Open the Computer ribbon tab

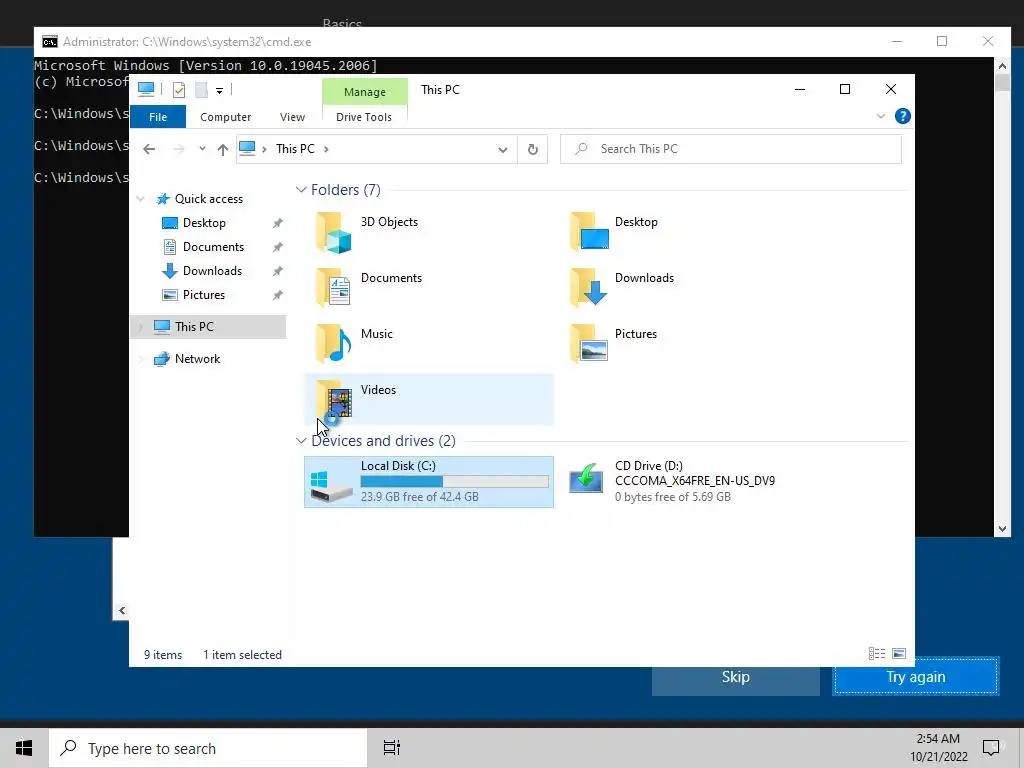(225, 117)
